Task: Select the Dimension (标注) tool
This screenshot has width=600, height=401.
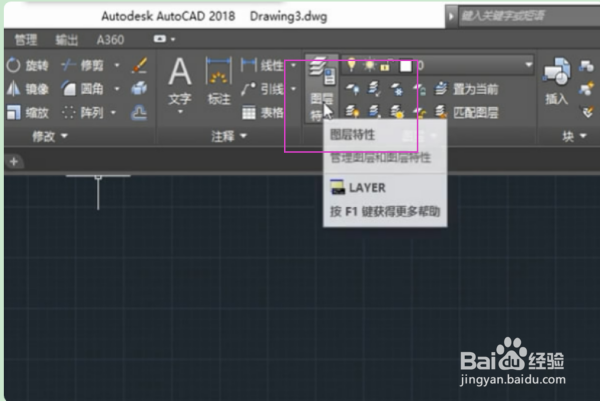Action: (218, 82)
